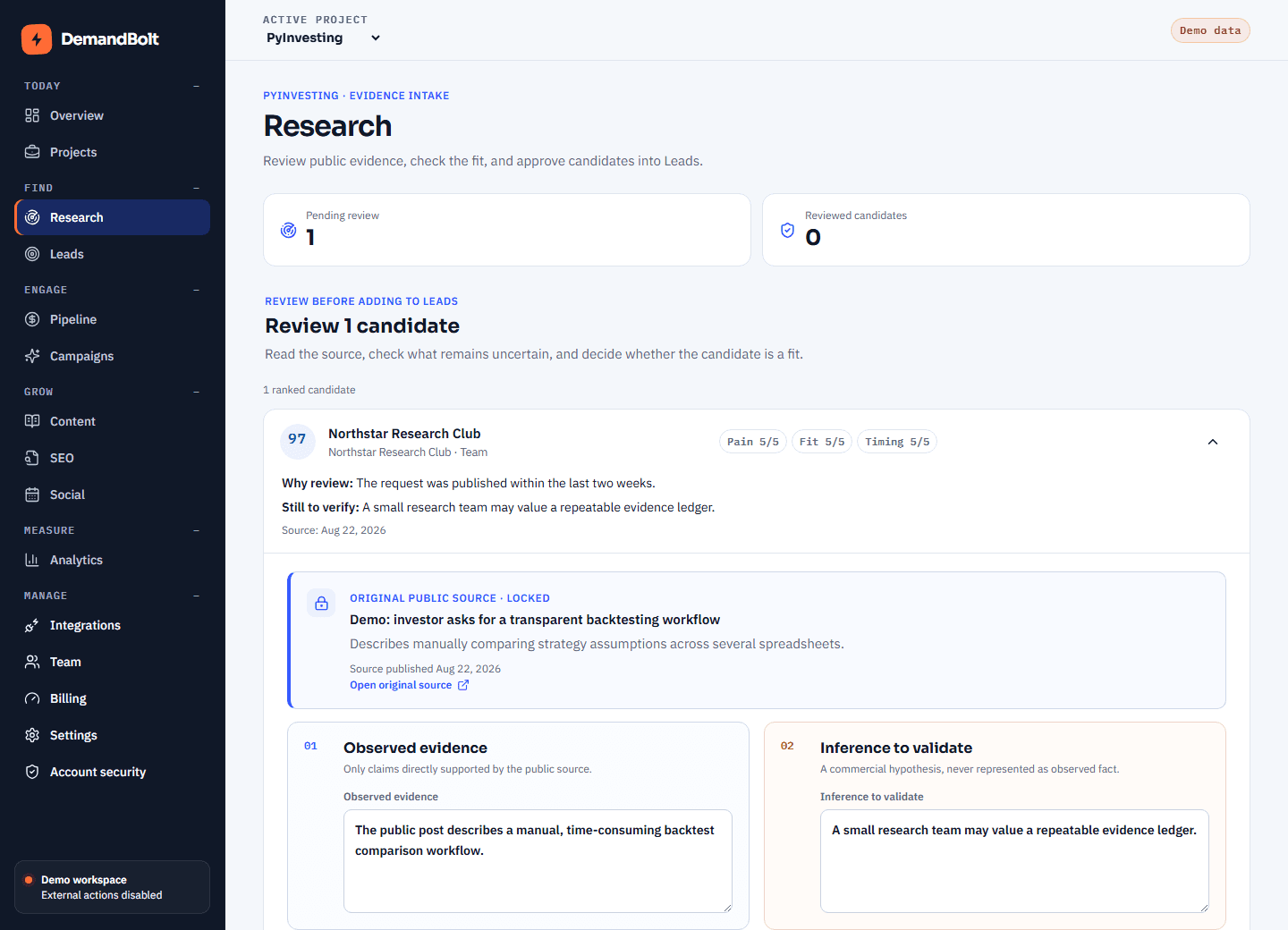Click the Research target icon in sidebar
Screen dimensions: 1288x930
tap(32, 217)
